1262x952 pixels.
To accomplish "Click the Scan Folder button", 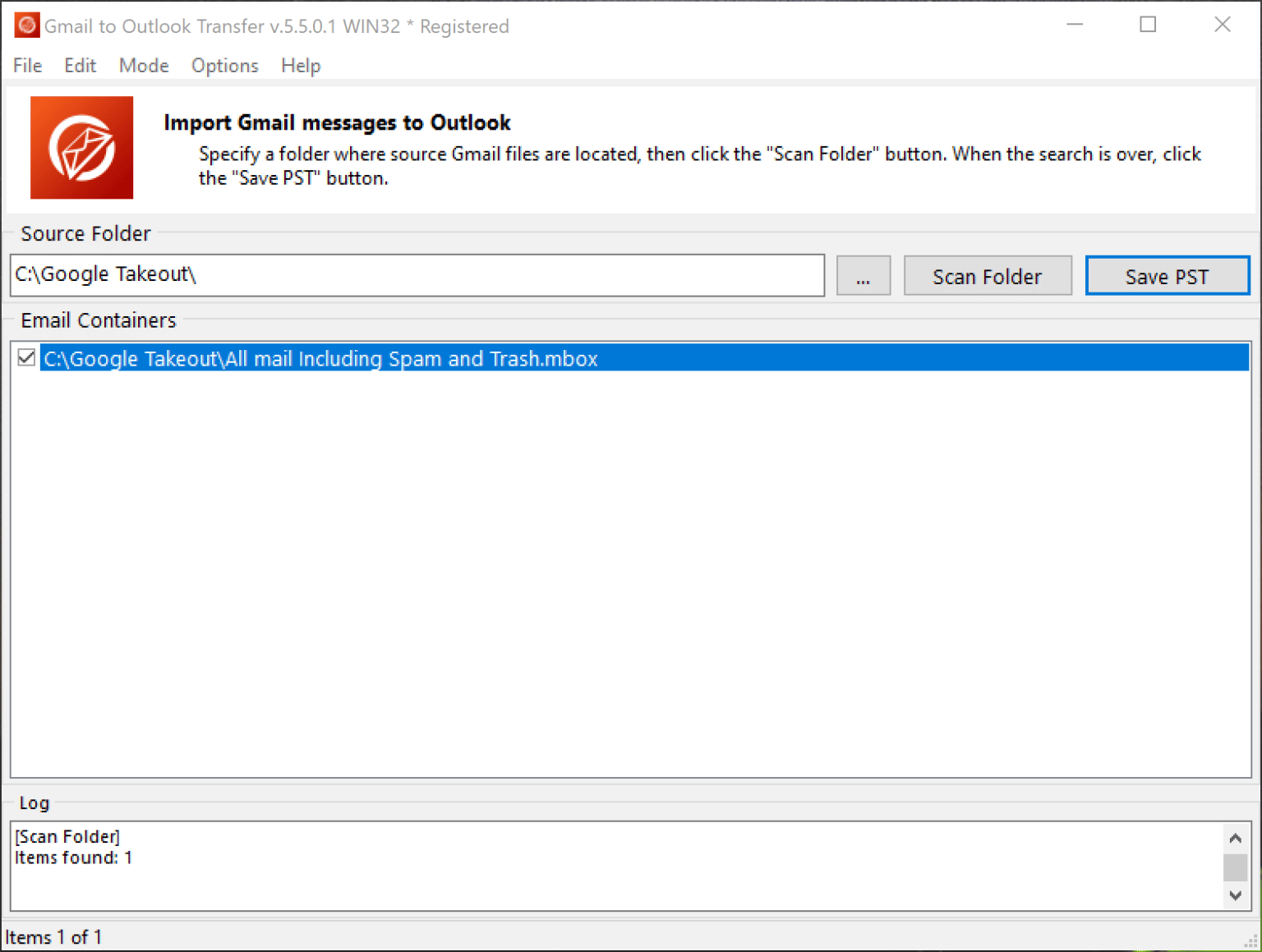I will click(x=987, y=276).
